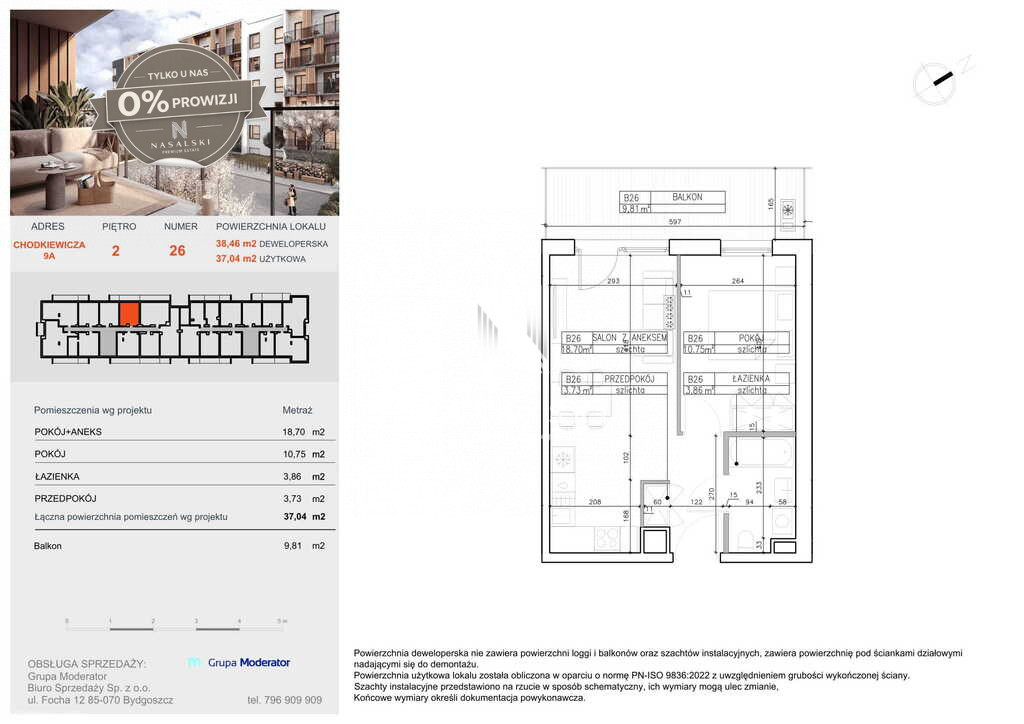
Task: Click the B26 Pokój room label
Action: tap(736, 343)
